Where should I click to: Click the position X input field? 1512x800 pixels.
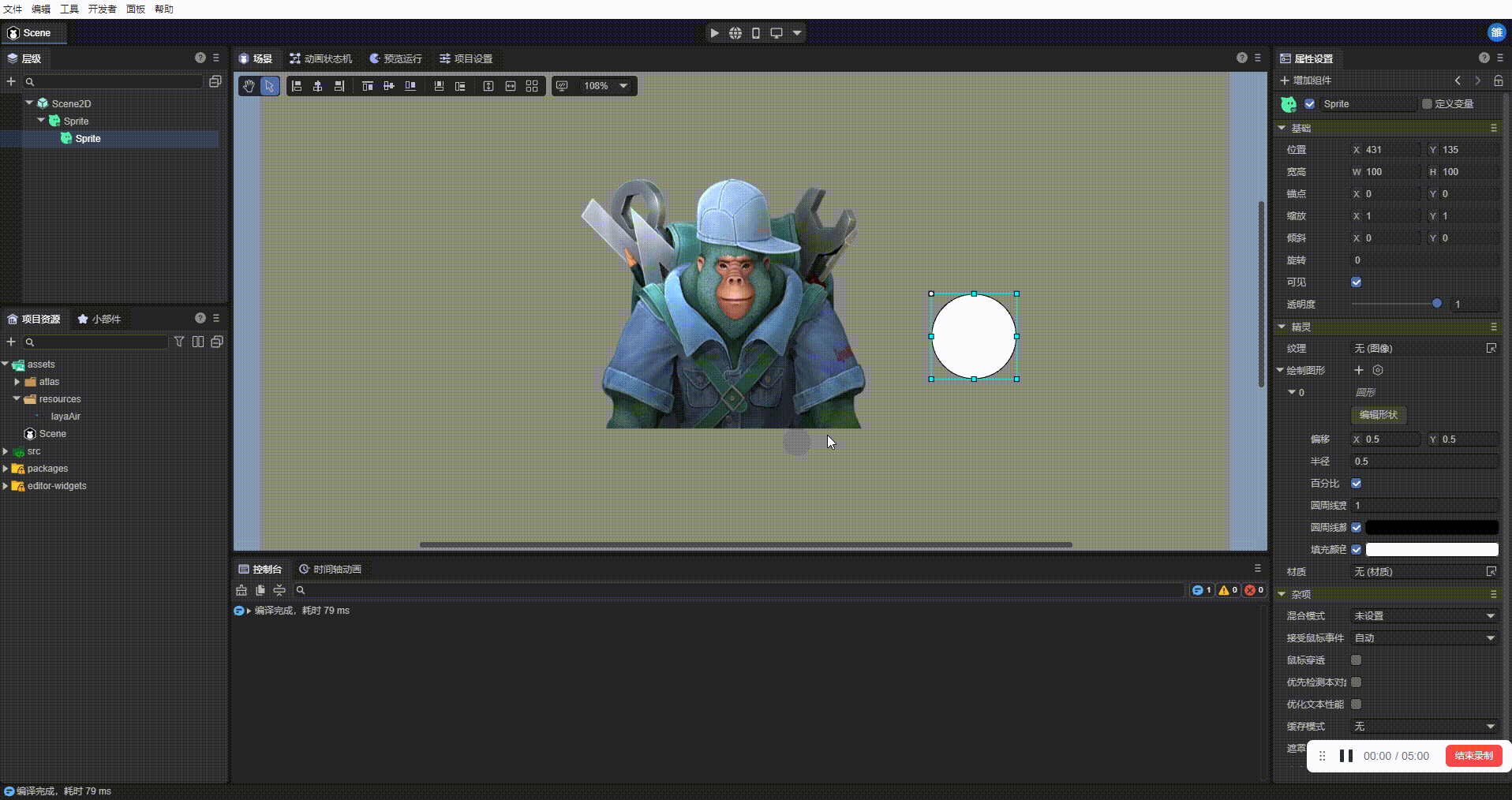coord(1390,150)
